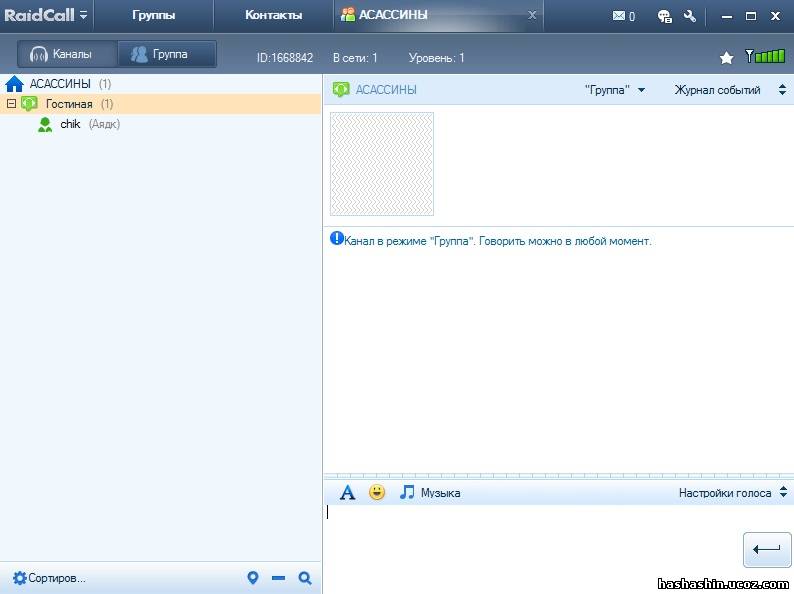Select the АСАССИНЫ root tree row
The width and height of the screenshot is (794, 594).
(x=161, y=84)
